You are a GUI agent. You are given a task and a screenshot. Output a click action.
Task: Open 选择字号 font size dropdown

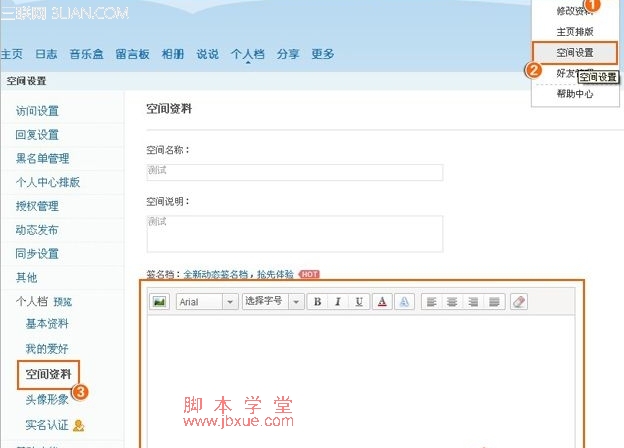(x=273, y=302)
